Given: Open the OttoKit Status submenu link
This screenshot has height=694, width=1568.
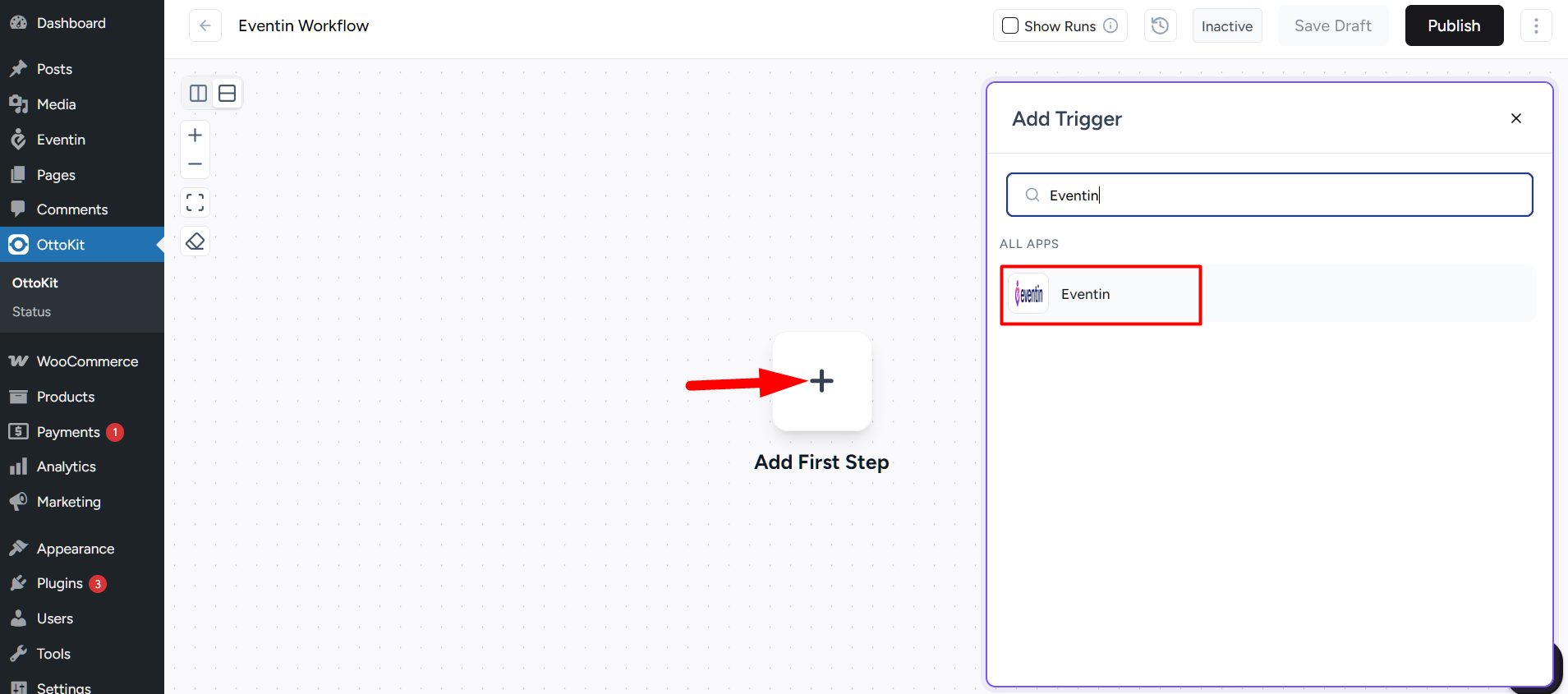Looking at the screenshot, I should 32,312.
